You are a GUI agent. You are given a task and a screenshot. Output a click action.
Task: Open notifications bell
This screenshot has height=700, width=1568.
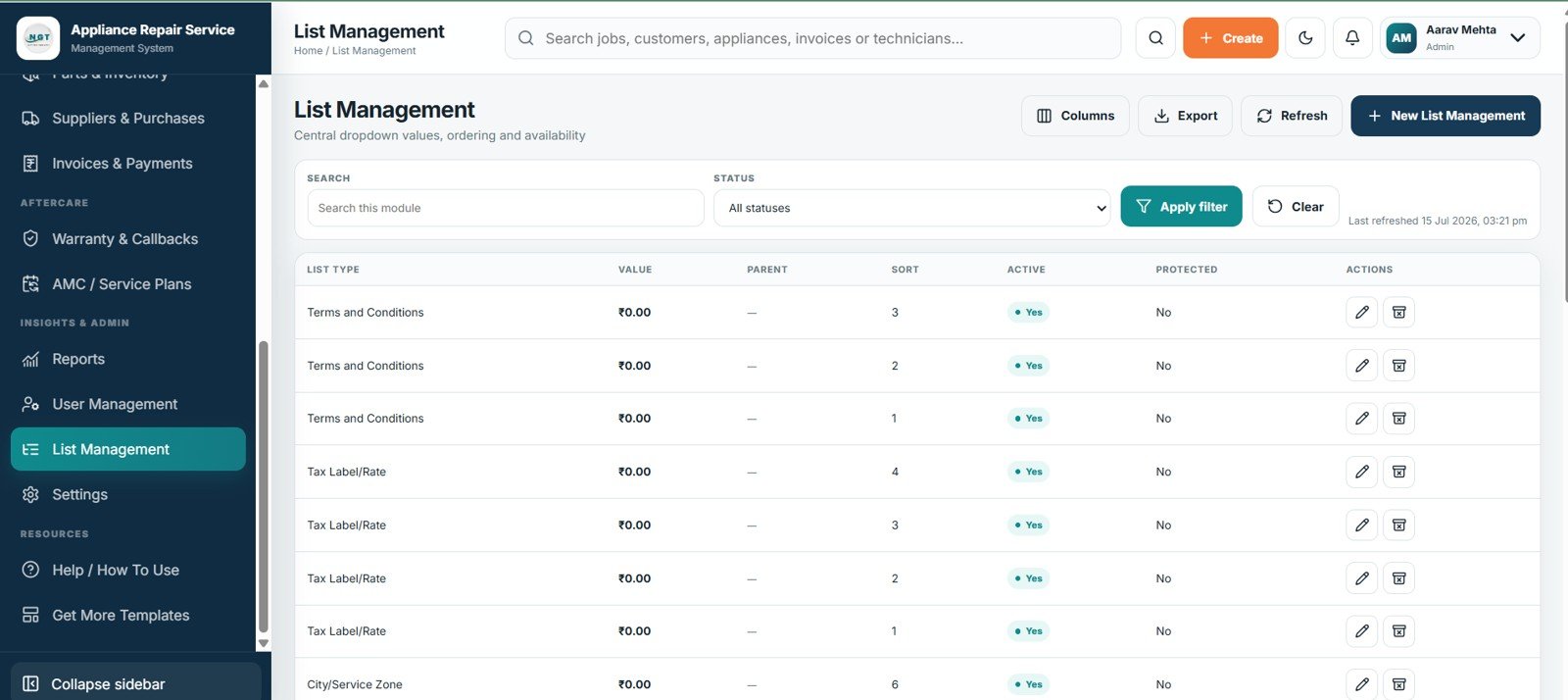(x=1352, y=38)
